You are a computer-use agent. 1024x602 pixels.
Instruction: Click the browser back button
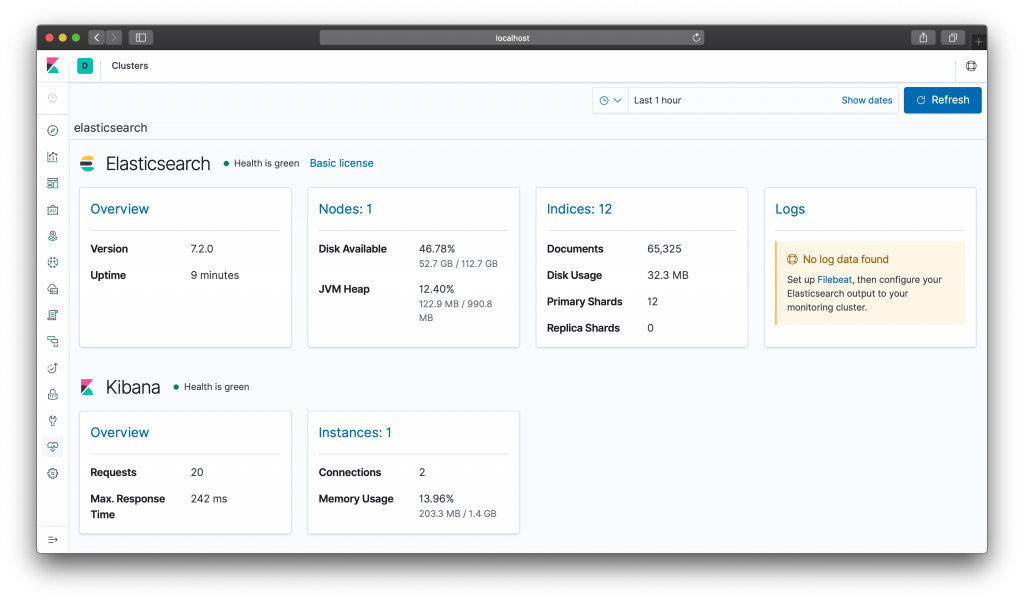97,38
